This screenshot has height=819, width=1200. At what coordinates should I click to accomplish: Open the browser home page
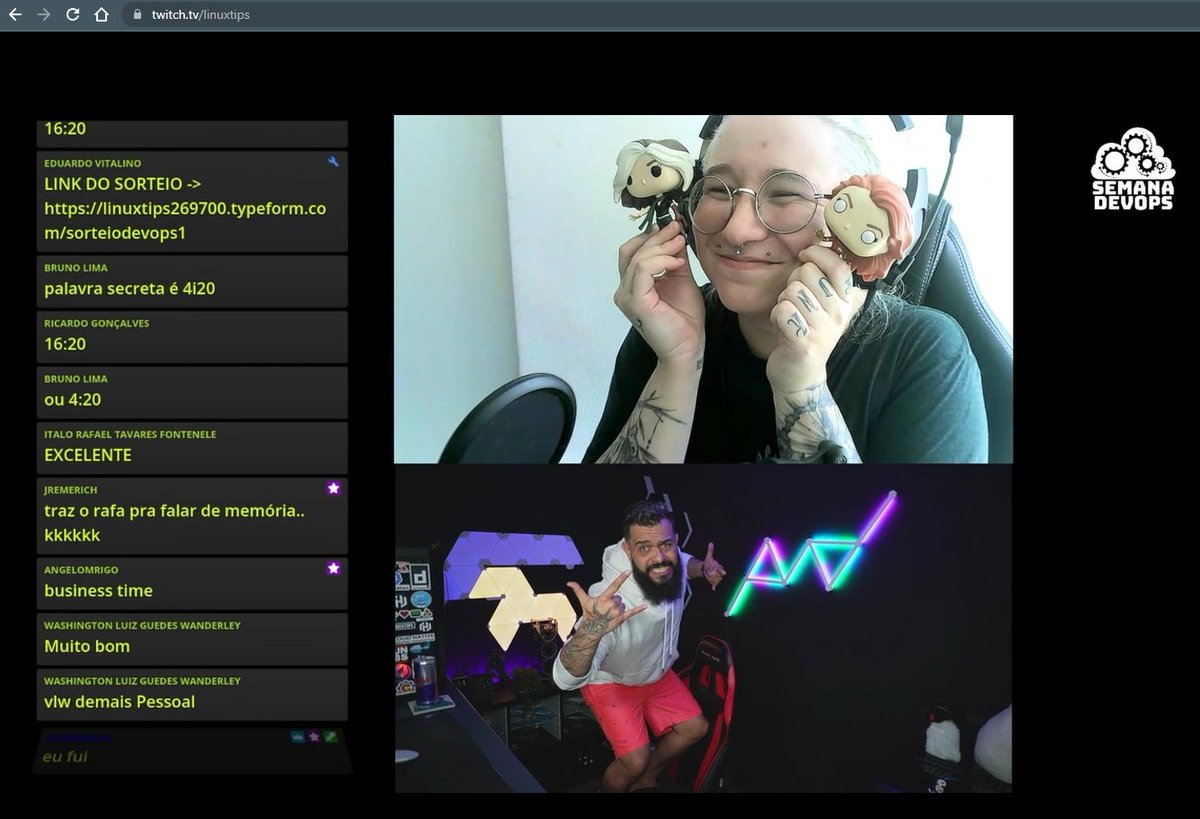[101, 15]
